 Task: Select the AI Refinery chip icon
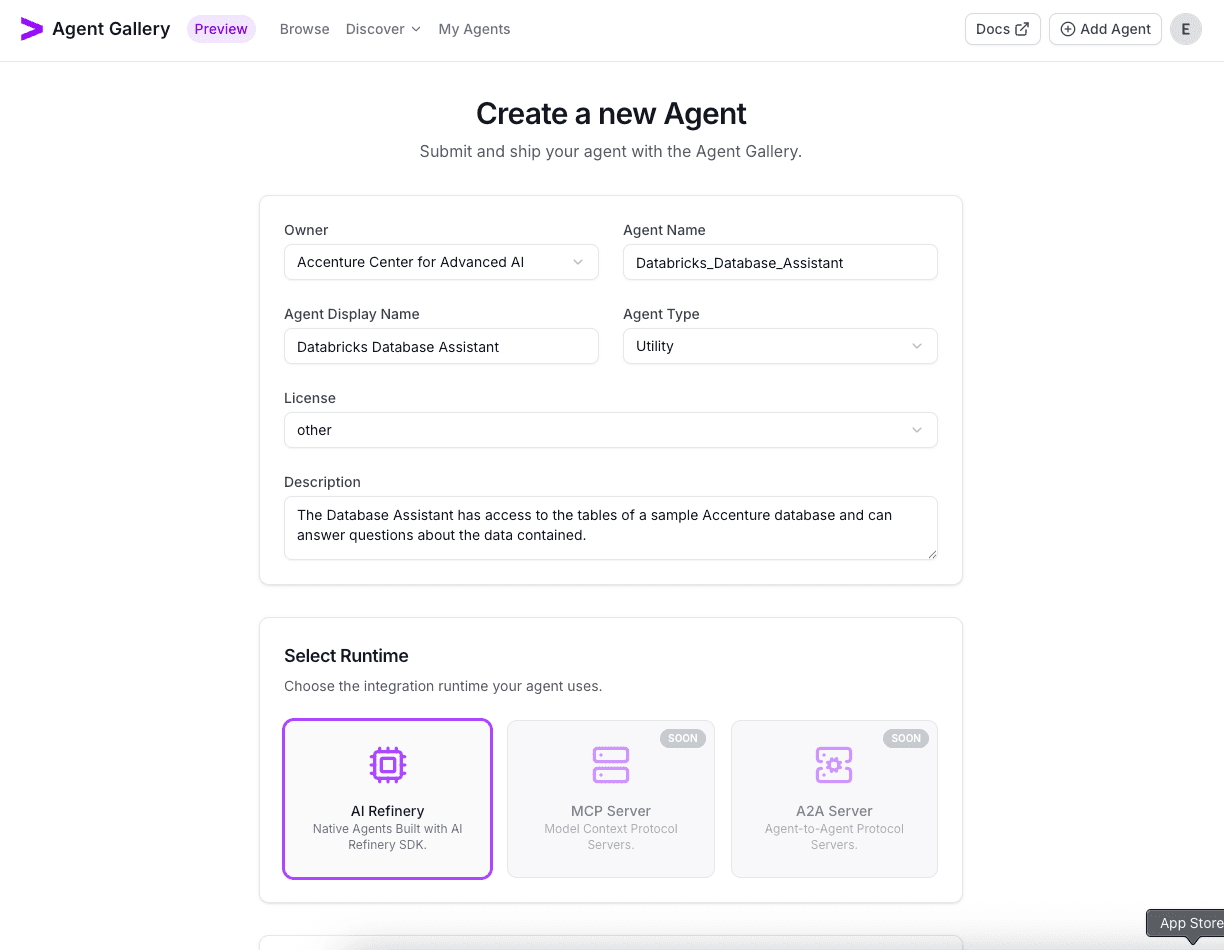click(387, 764)
